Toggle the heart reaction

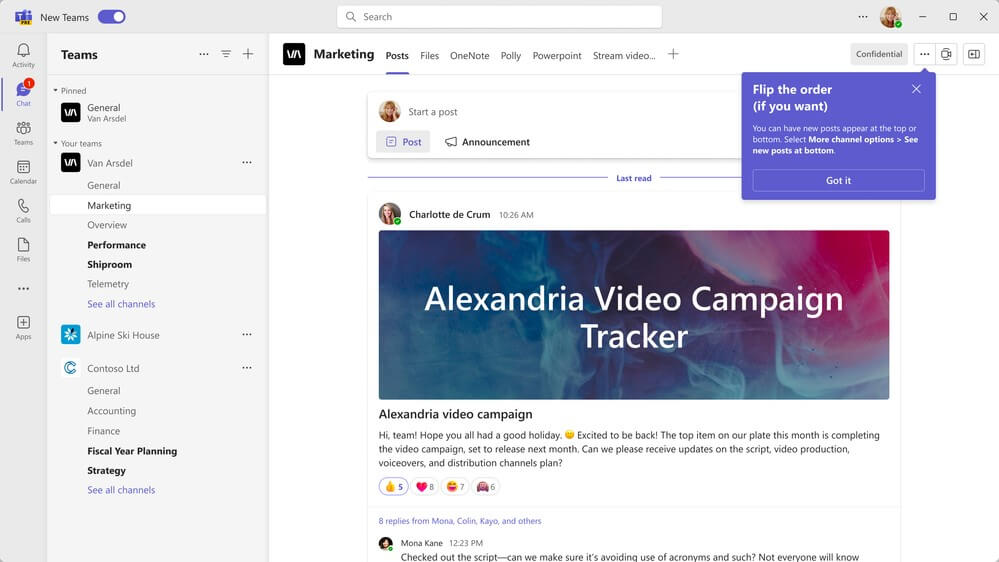pyautogui.click(x=425, y=487)
